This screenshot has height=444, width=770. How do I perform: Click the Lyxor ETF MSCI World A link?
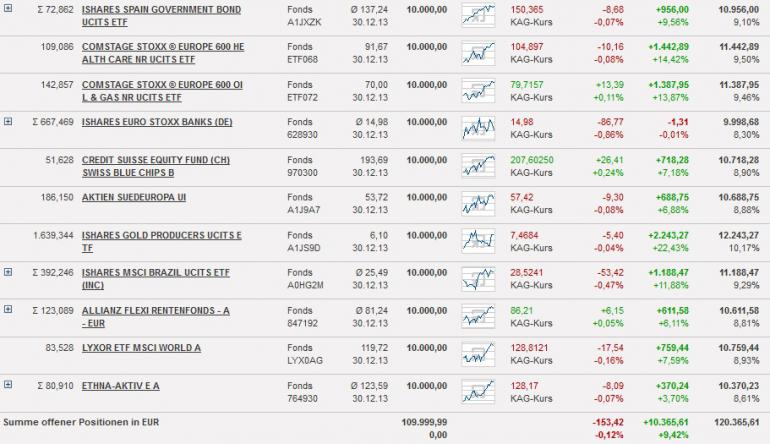[x=141, y=347]
